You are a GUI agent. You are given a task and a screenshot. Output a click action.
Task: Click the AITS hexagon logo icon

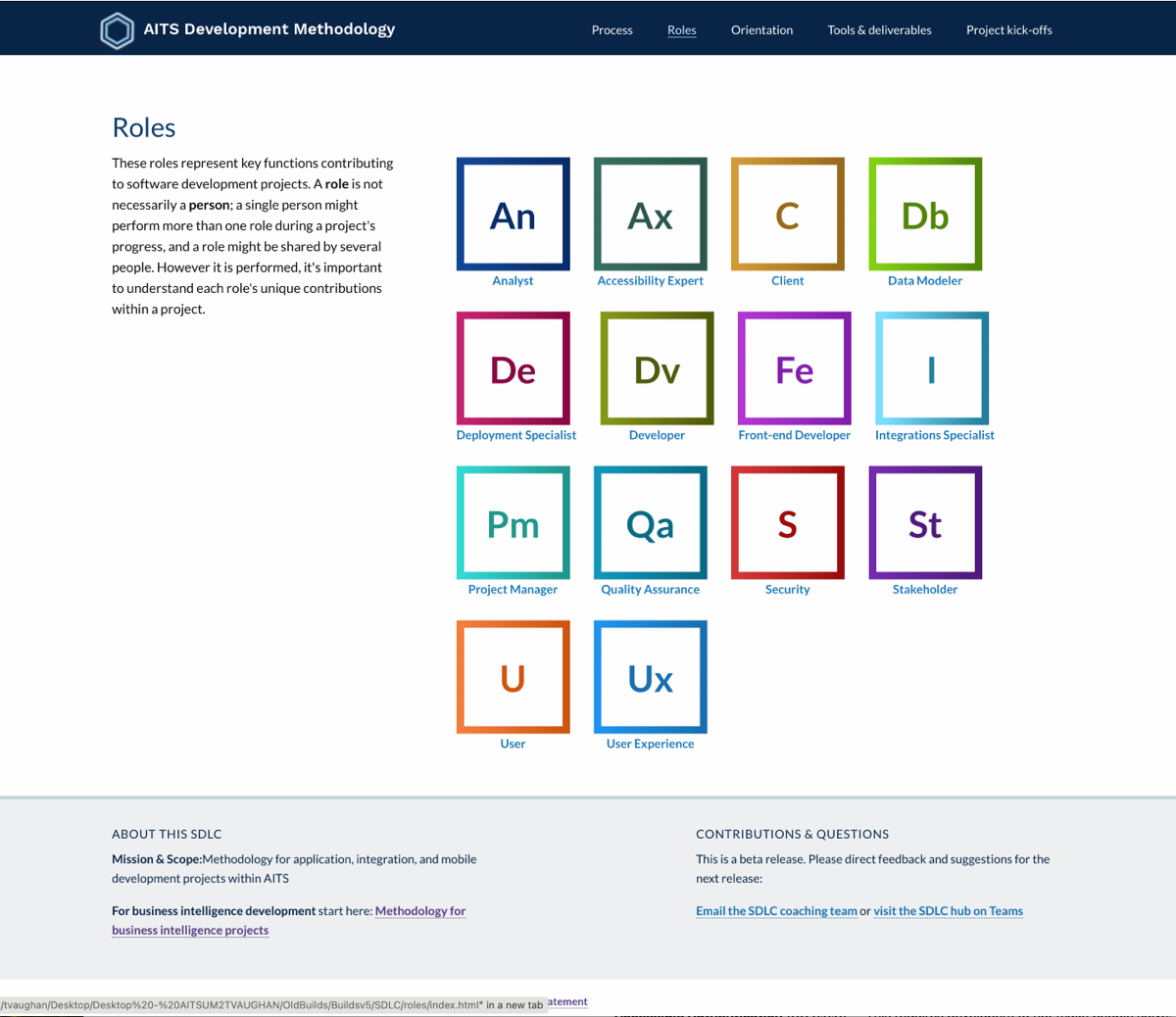pos(117,30)
